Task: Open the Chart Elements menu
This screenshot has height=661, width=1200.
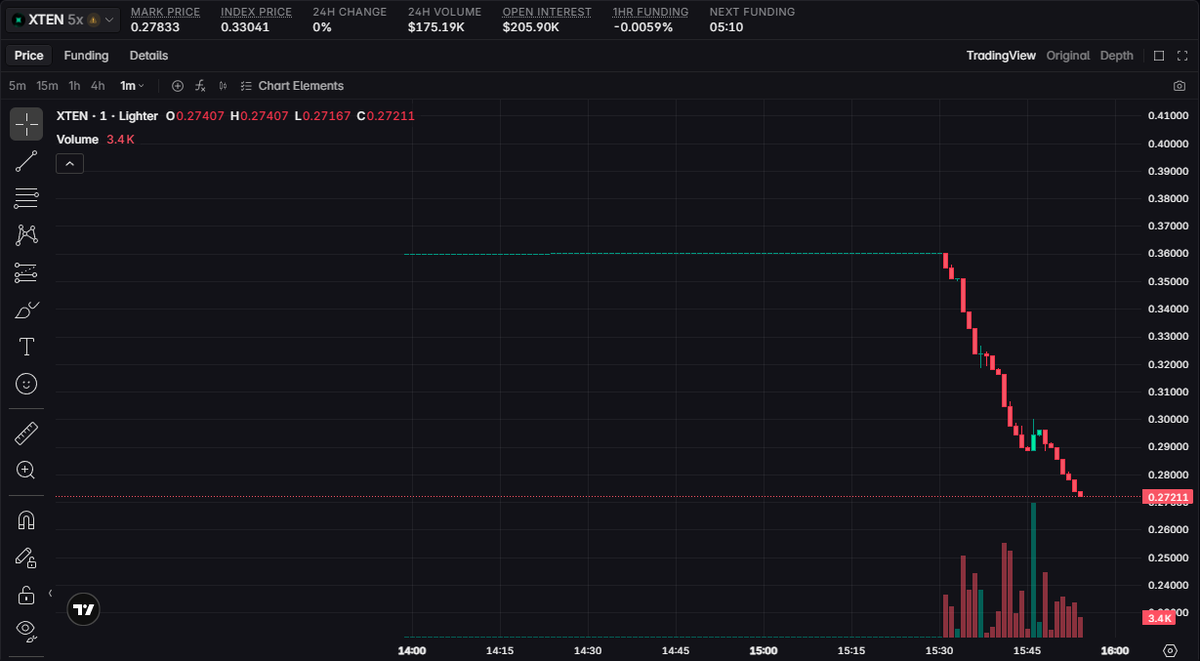Action: coord(292,86)
